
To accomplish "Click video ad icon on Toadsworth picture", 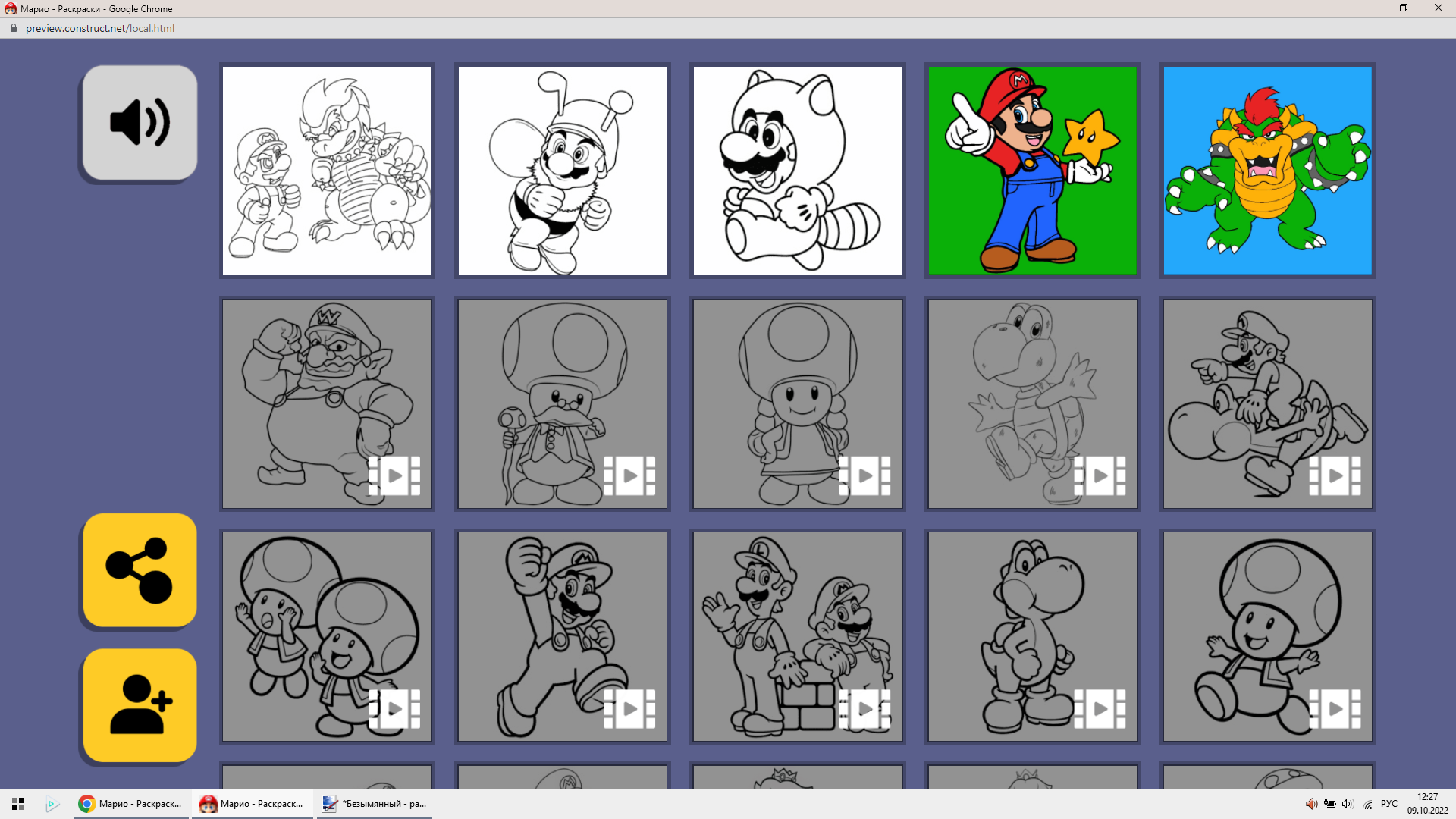I will (629, 476).
